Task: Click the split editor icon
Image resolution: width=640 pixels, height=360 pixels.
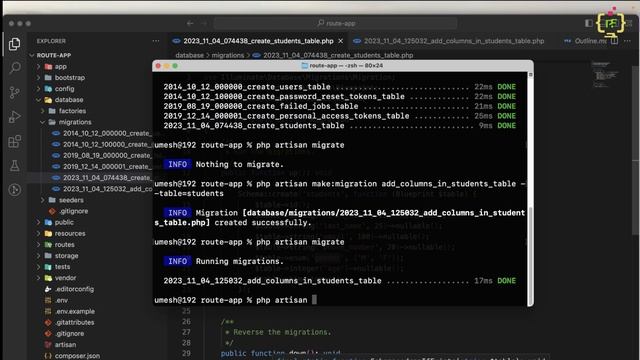Action: click(614, 41)
